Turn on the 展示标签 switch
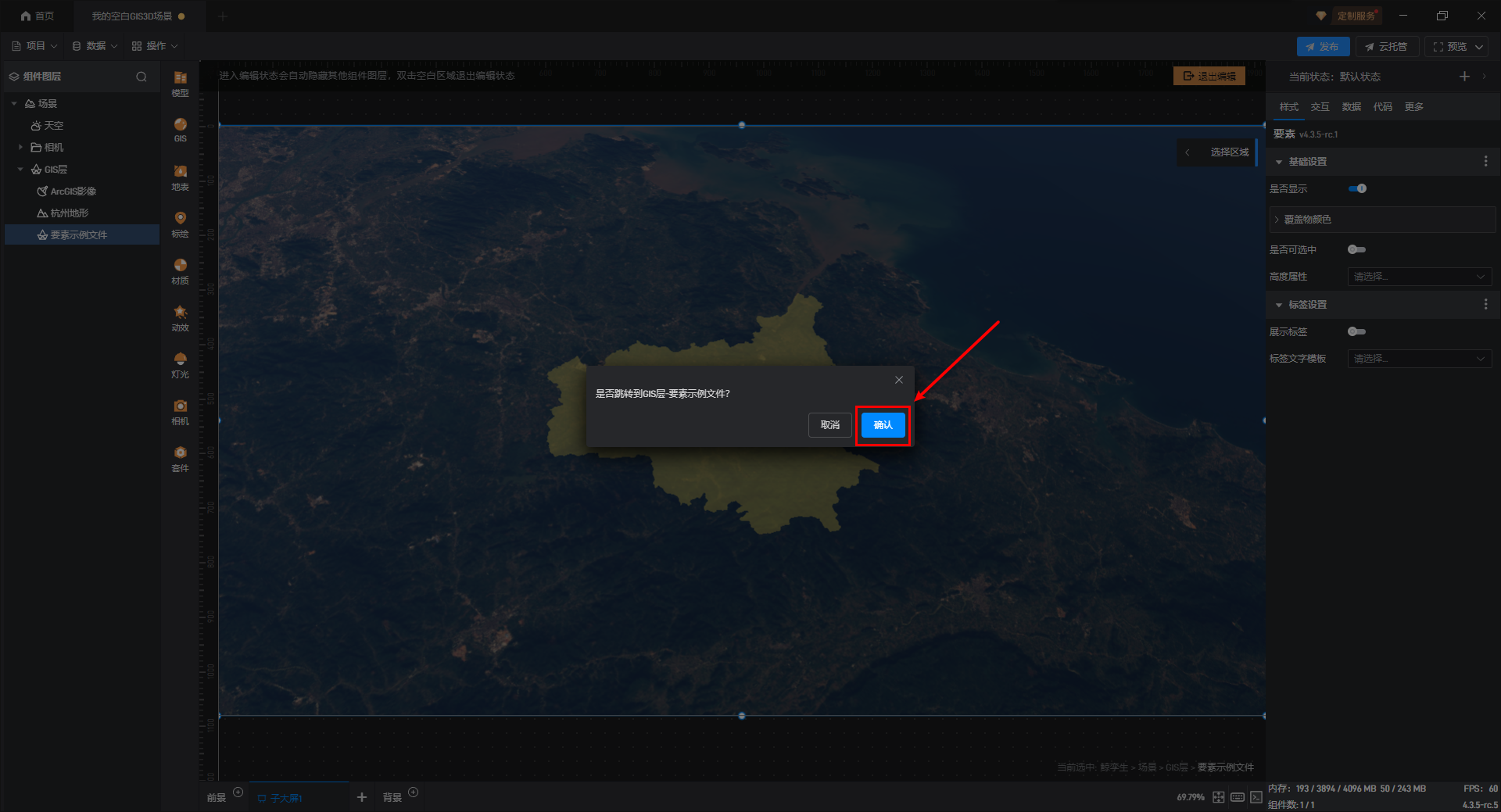 [1356, 331]
